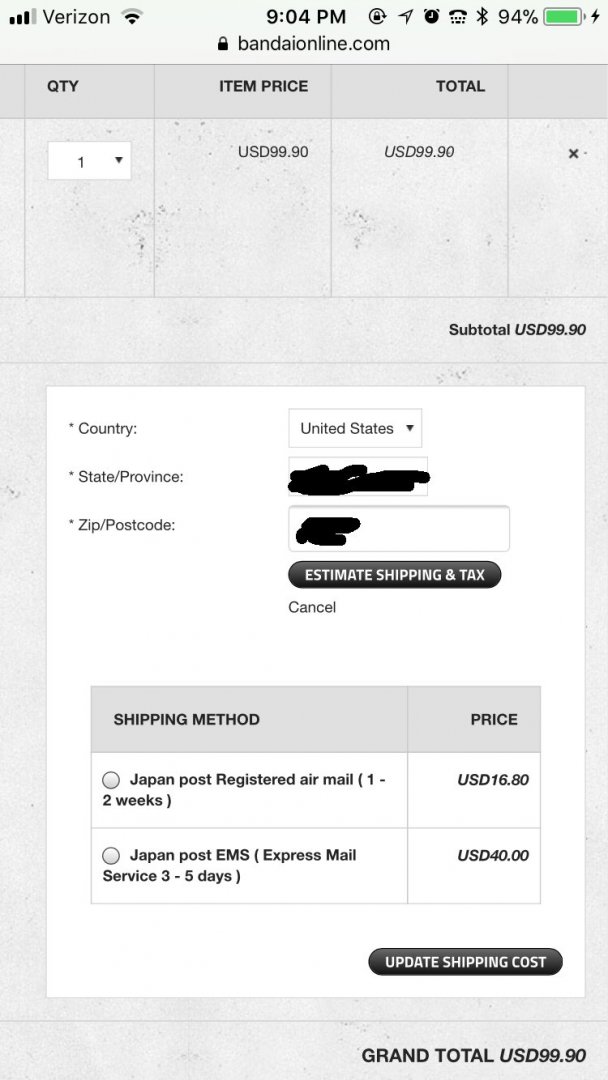Tap the battery indicator icon
The image size is (608, 1080).
pyautogui.click(x=563, y=17)
